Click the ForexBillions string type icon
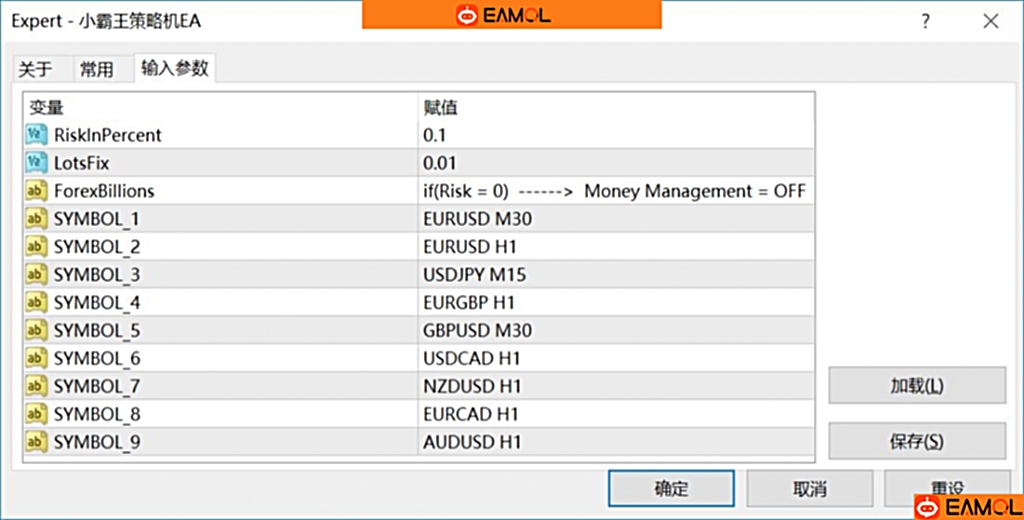Viewport: 1024px width, 520px height. 37,190
